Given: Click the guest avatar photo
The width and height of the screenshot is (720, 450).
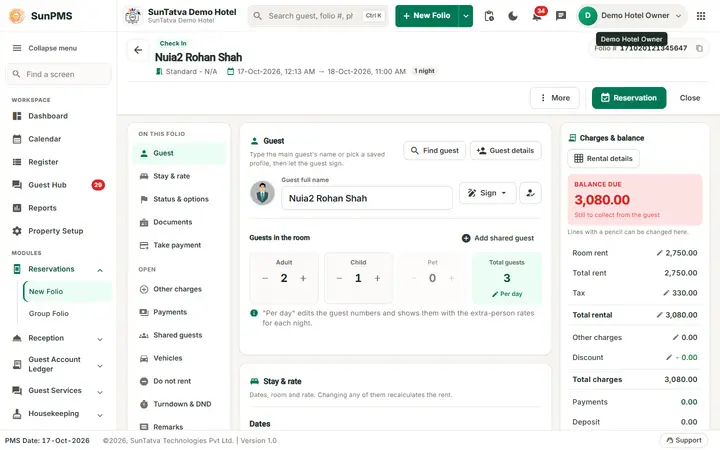Looking at the screenshot, I should pyautogui.click(x=262, y=193).
